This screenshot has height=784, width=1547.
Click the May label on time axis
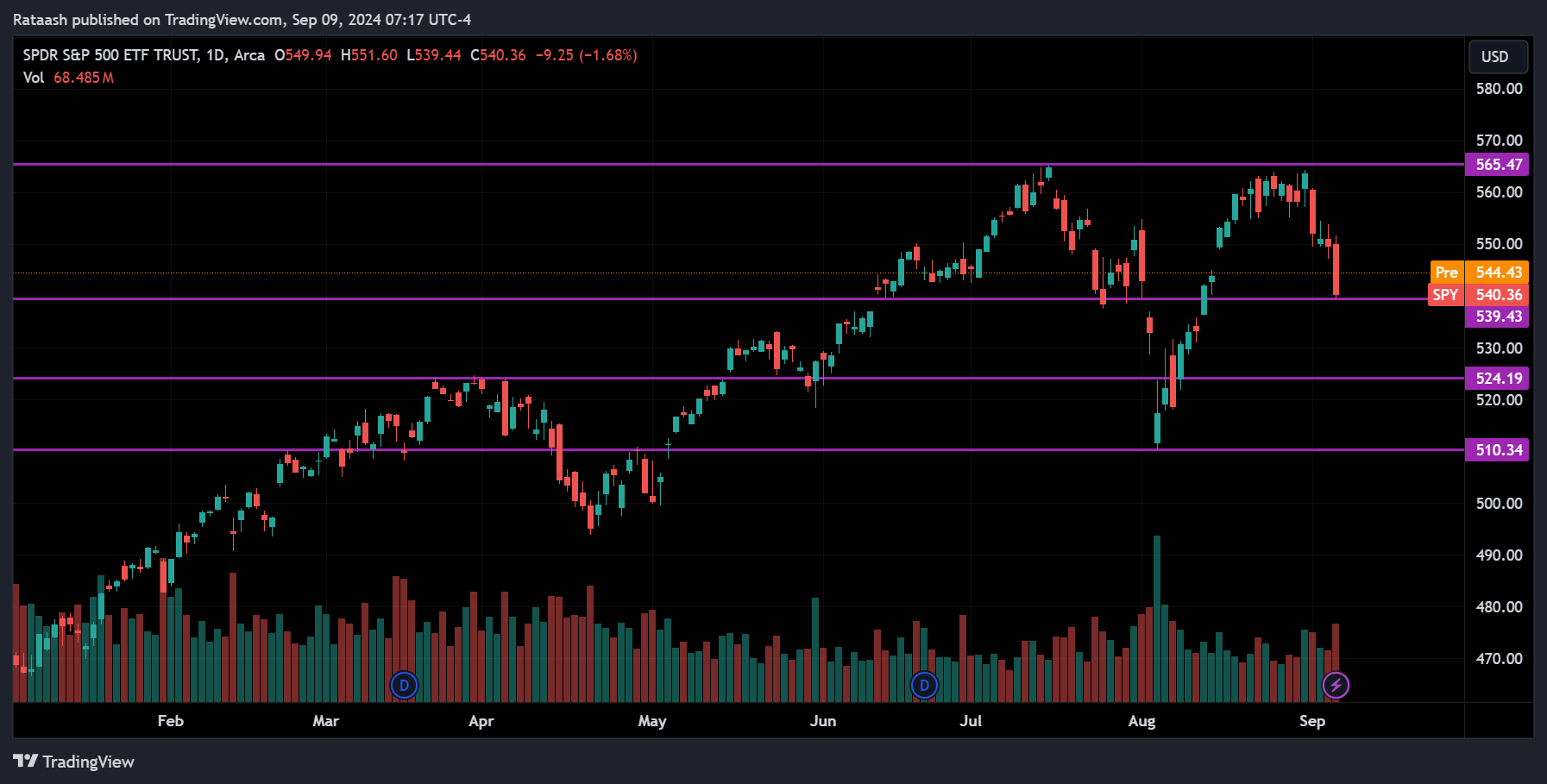(x=652, y=721)
